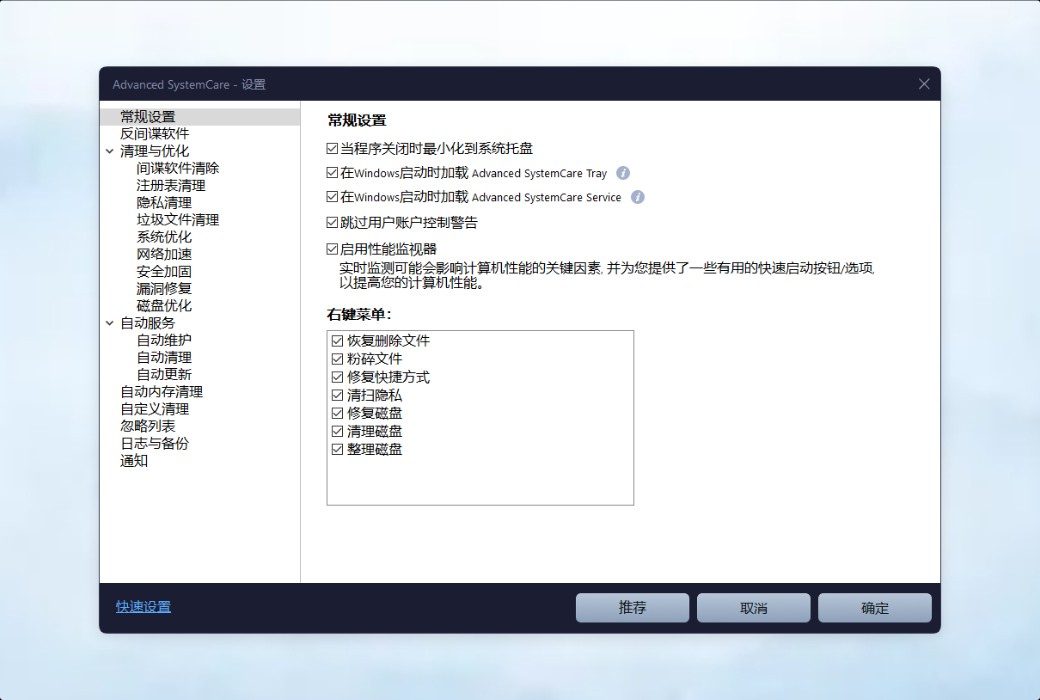Open 漏洞修复 settings
The width and height of the screenshot is (1040, 700).
(x=164, y=289)
